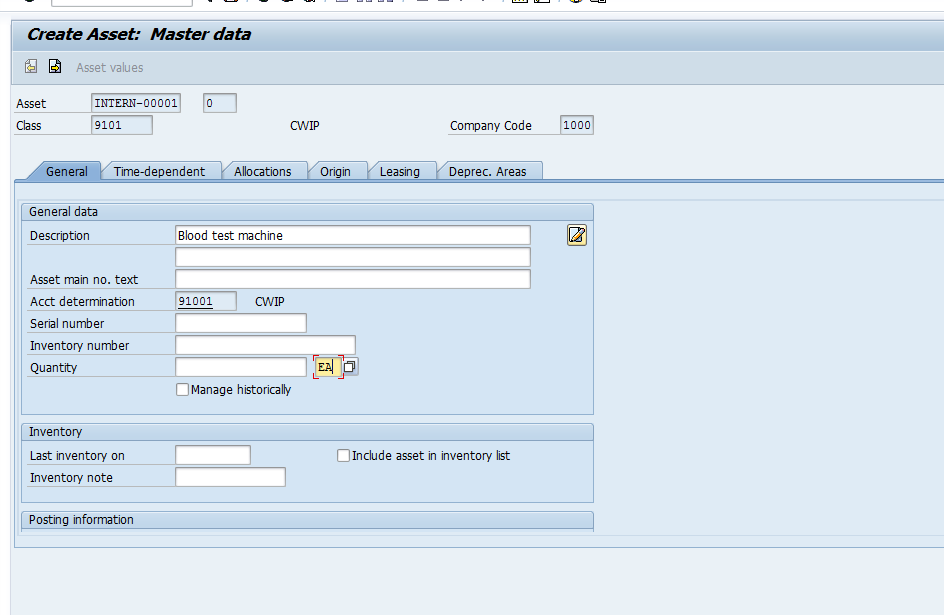Viewport: 944px width, 615px height.
Task: Click the Company Code field 1000
Action: pos(577,125)
